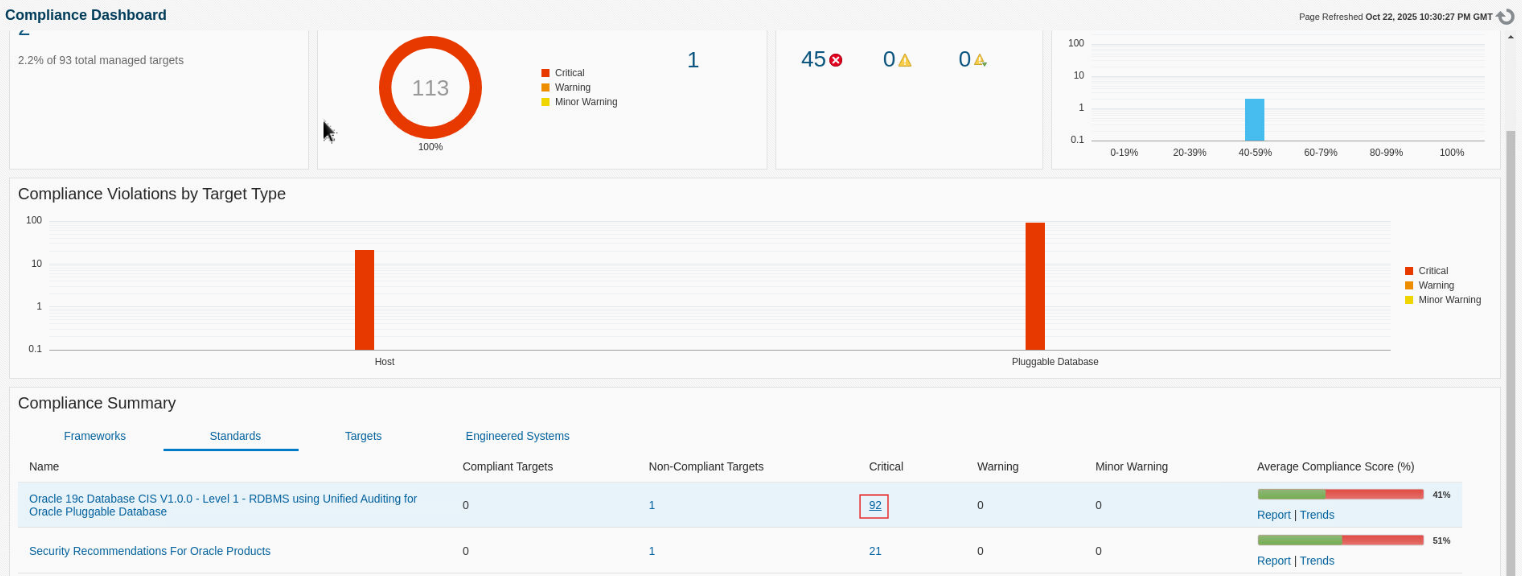Open Security Recommendations For Oracle Products link
1522x576 pixels.
[x=150, y=551]
